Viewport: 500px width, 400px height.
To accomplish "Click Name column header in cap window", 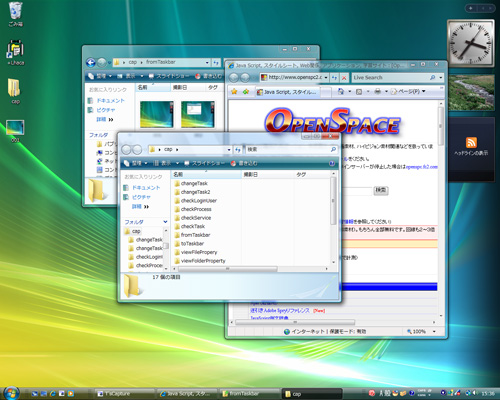I will pos(206,174).
